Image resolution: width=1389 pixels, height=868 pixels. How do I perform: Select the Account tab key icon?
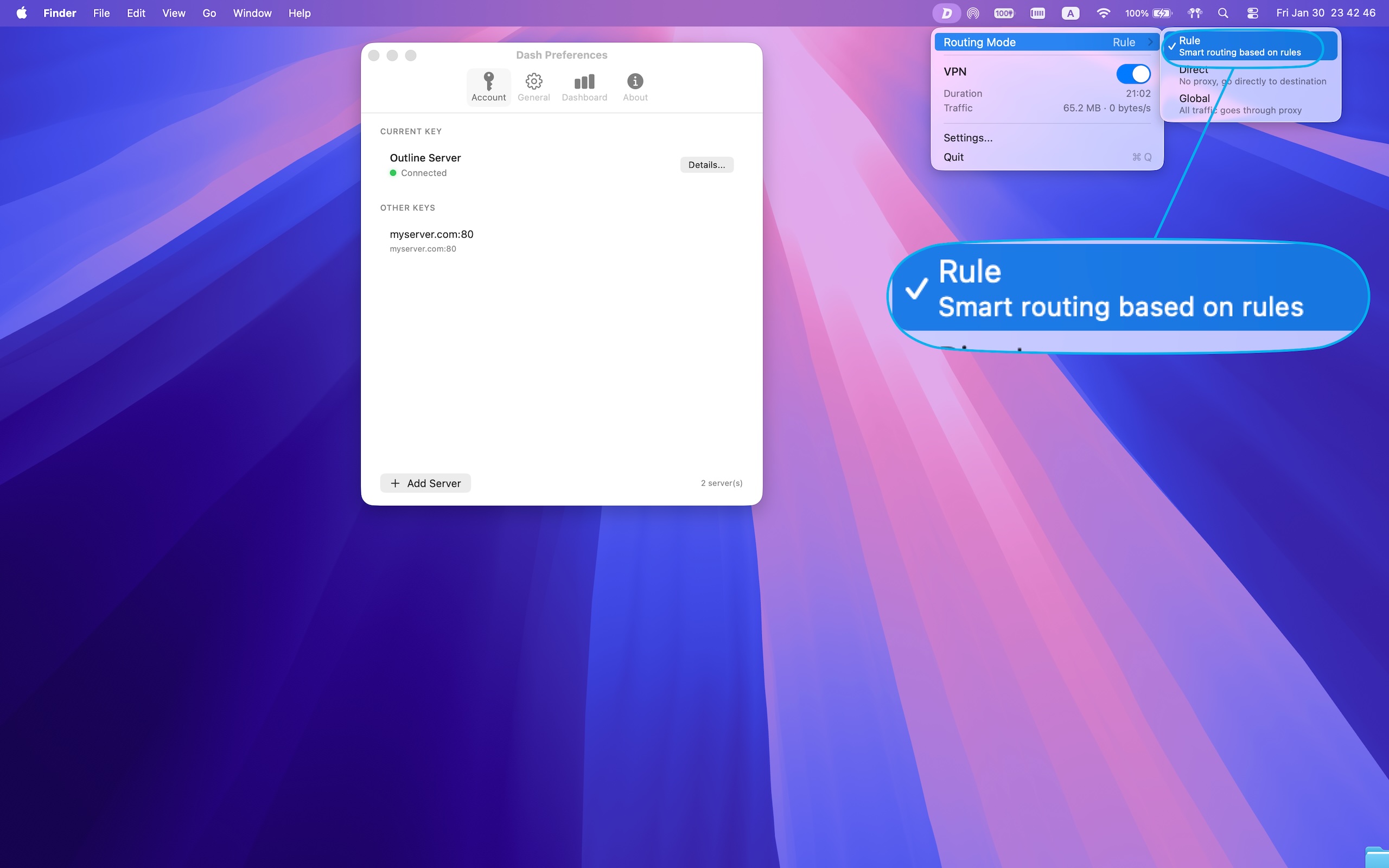[488, 81]
